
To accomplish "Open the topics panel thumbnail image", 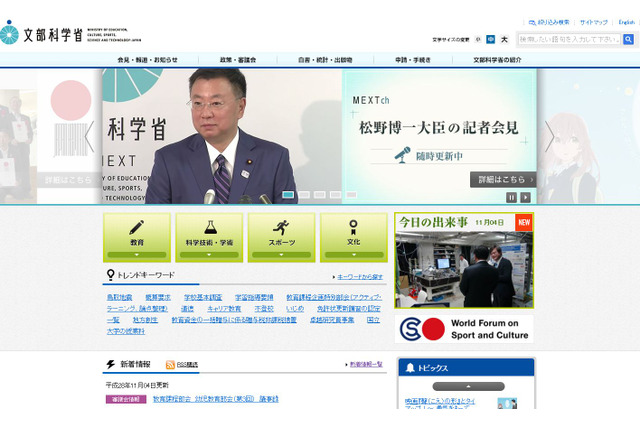I will (507, 404).
